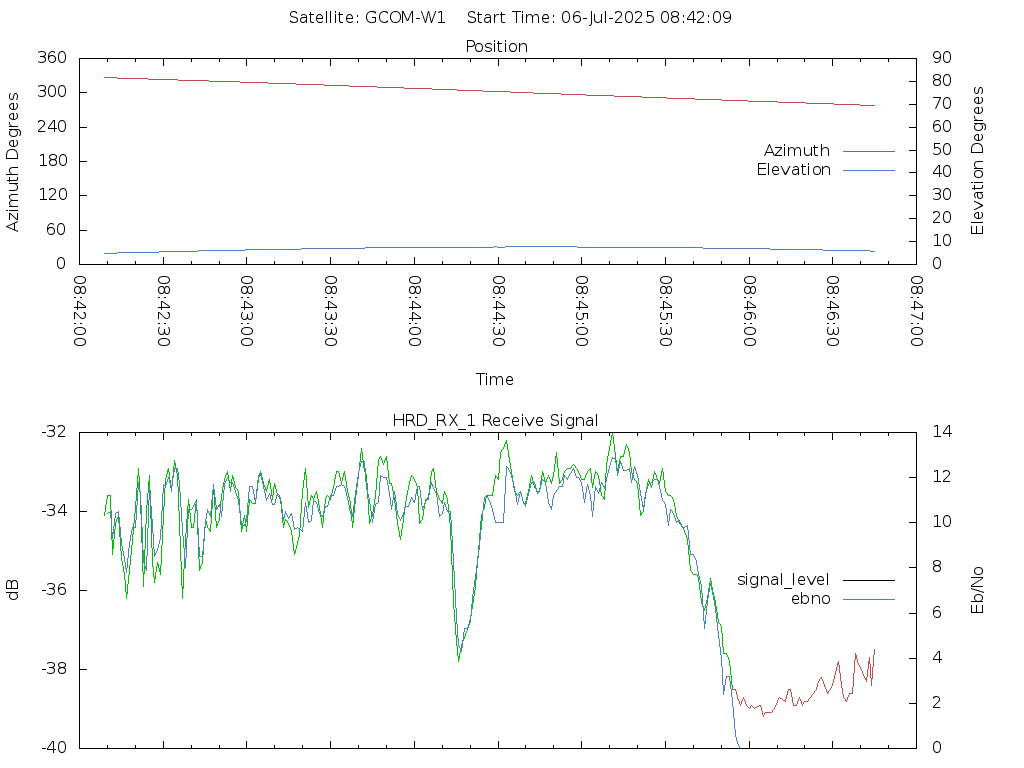Screen dimensions: 1024x768
Task: Click the 08:46:00 time tick label
Action: coord(749,311)
